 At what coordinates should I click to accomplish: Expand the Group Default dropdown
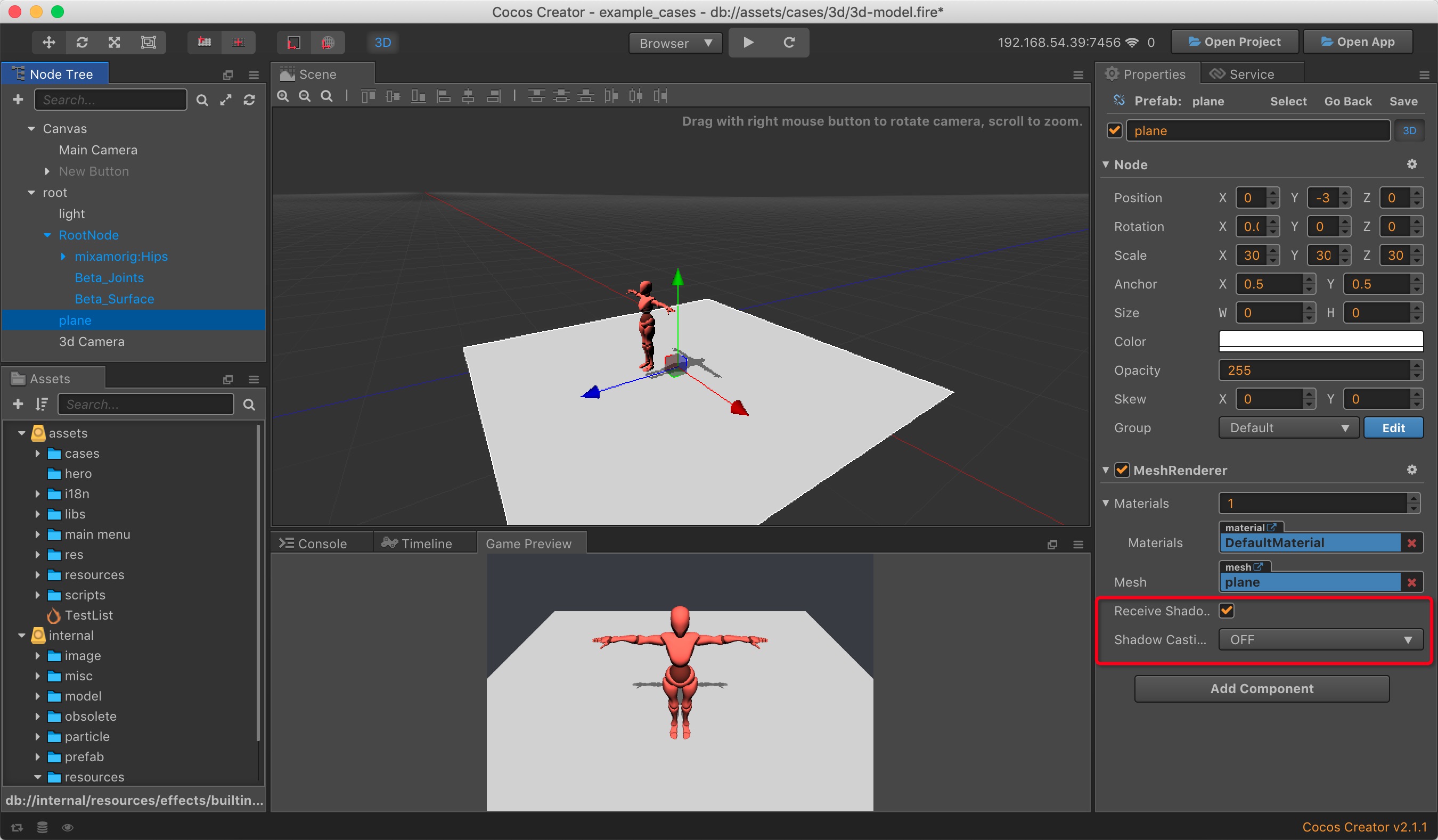[1285, 428]
